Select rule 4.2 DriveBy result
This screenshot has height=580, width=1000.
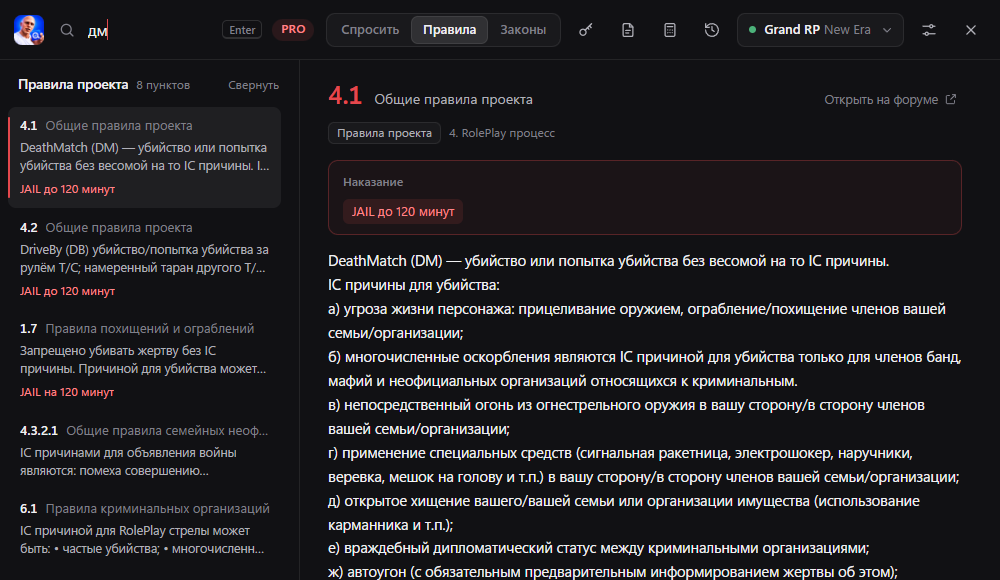145,259
